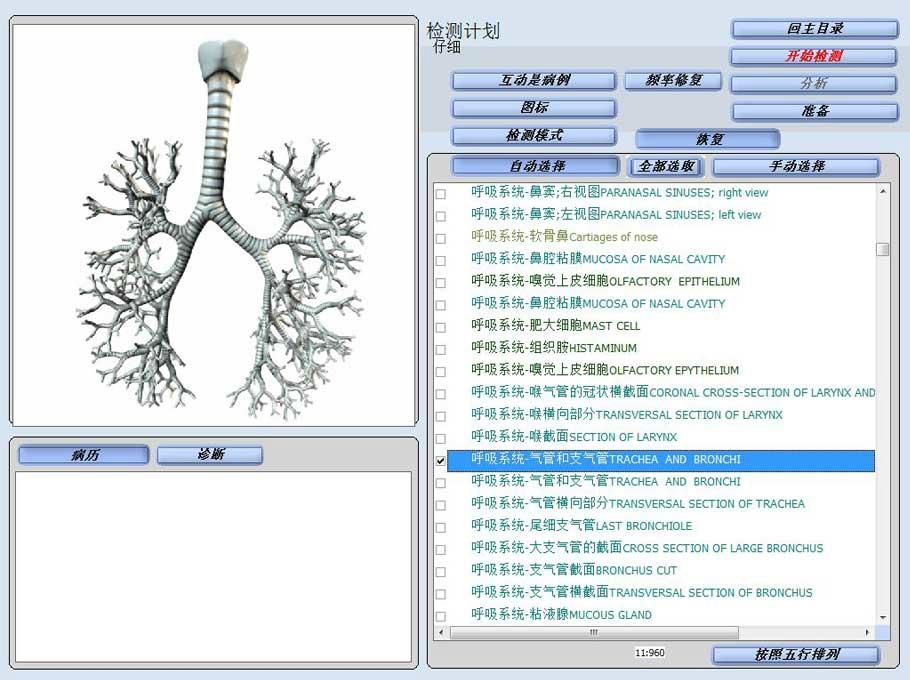Uncheck the highlighted TRACHEA AND BRONCHI checkbox
Screen dimensions: 910x680
tap(441, 460)
